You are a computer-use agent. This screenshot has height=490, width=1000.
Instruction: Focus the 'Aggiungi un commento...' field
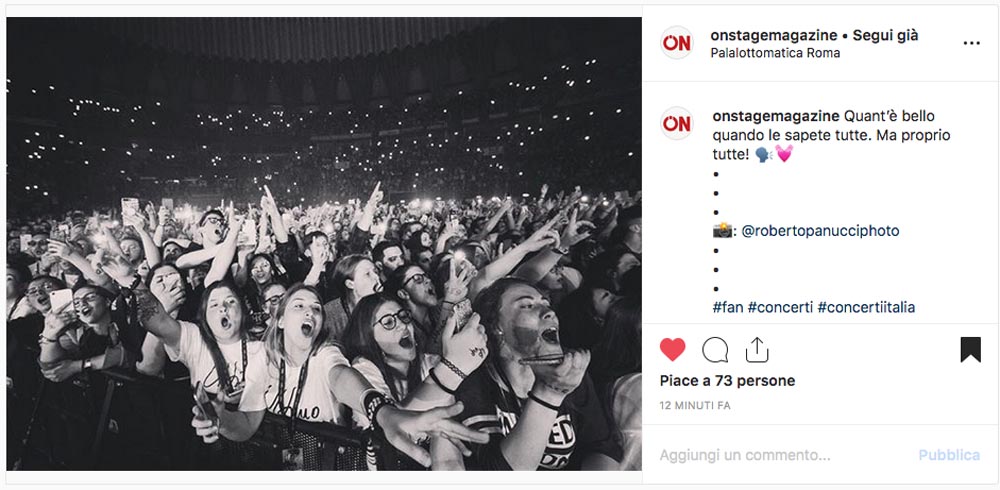click(781, 456)
